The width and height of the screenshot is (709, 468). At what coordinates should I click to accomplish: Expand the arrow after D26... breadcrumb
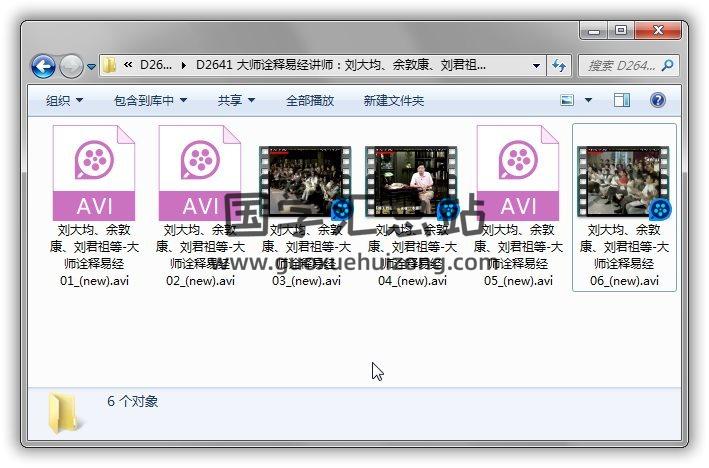(184, 66)
